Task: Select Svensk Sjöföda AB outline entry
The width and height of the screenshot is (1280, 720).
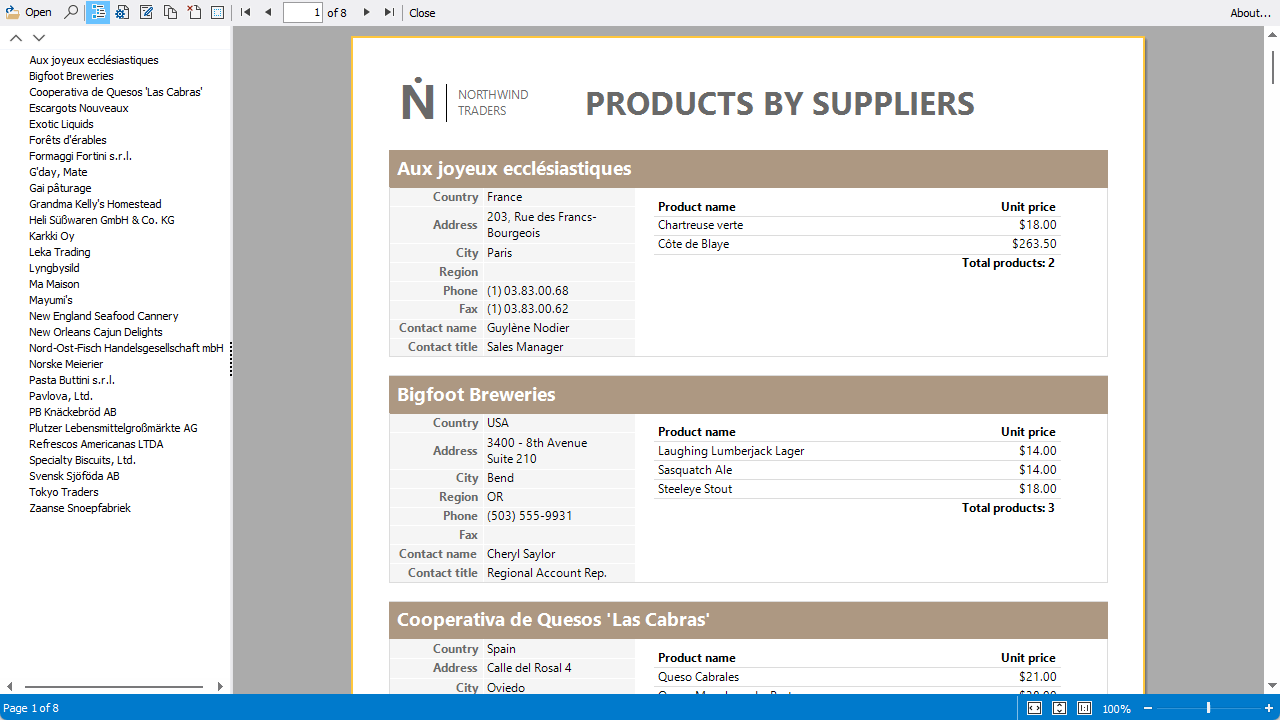Action: point(74,476)
